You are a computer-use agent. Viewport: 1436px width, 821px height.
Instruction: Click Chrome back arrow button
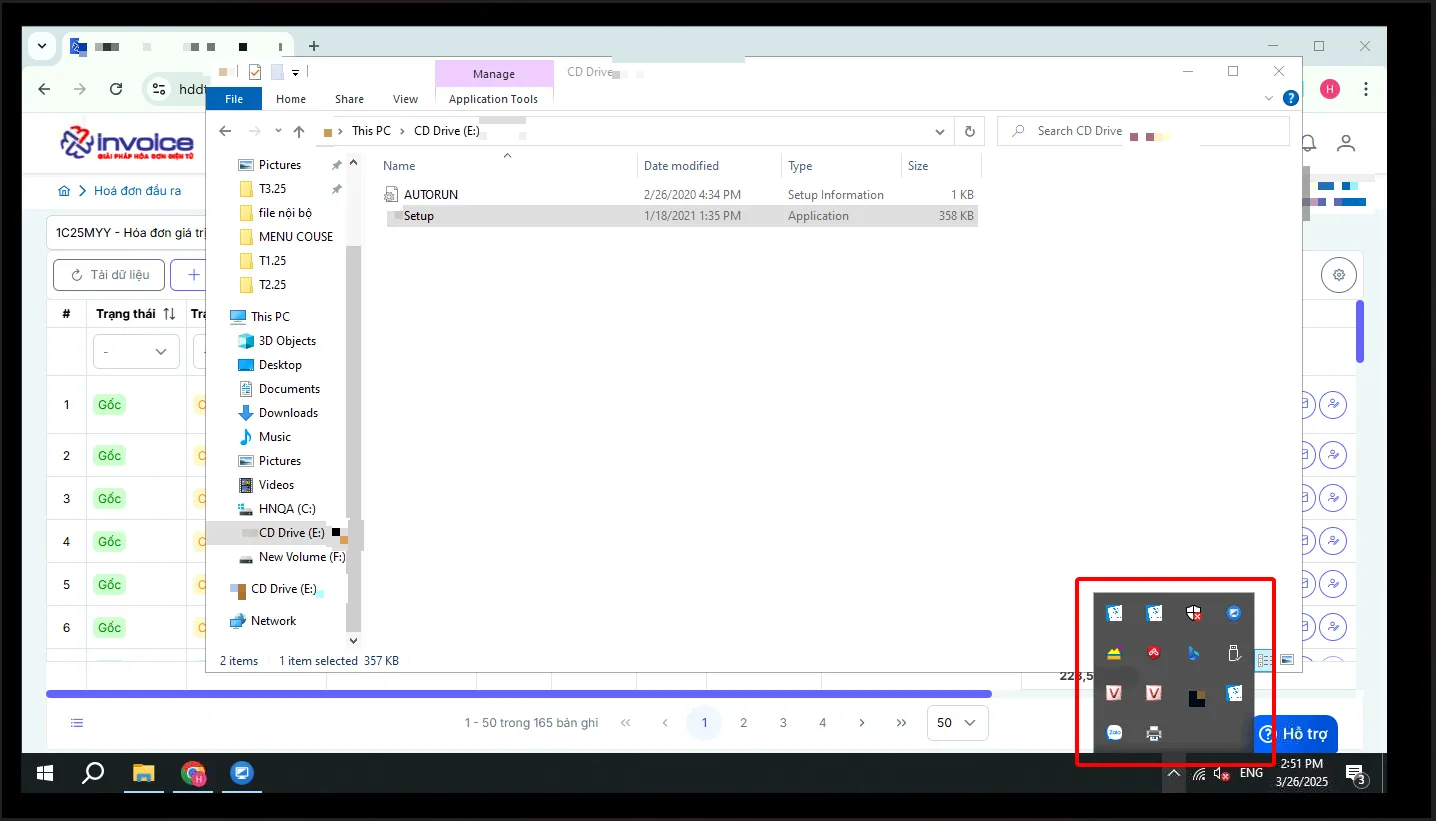[x=44, y=89]
